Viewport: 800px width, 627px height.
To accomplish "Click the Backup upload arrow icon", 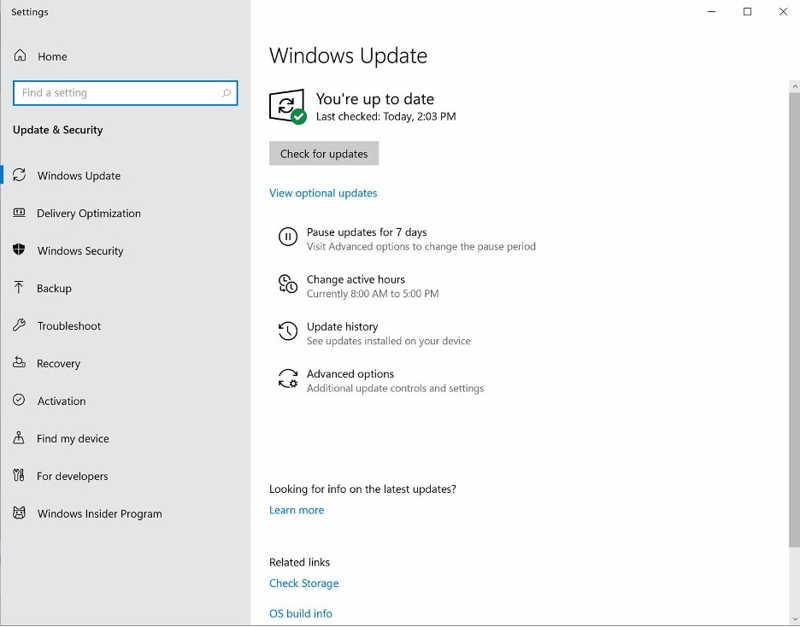I will click(18, 287).
